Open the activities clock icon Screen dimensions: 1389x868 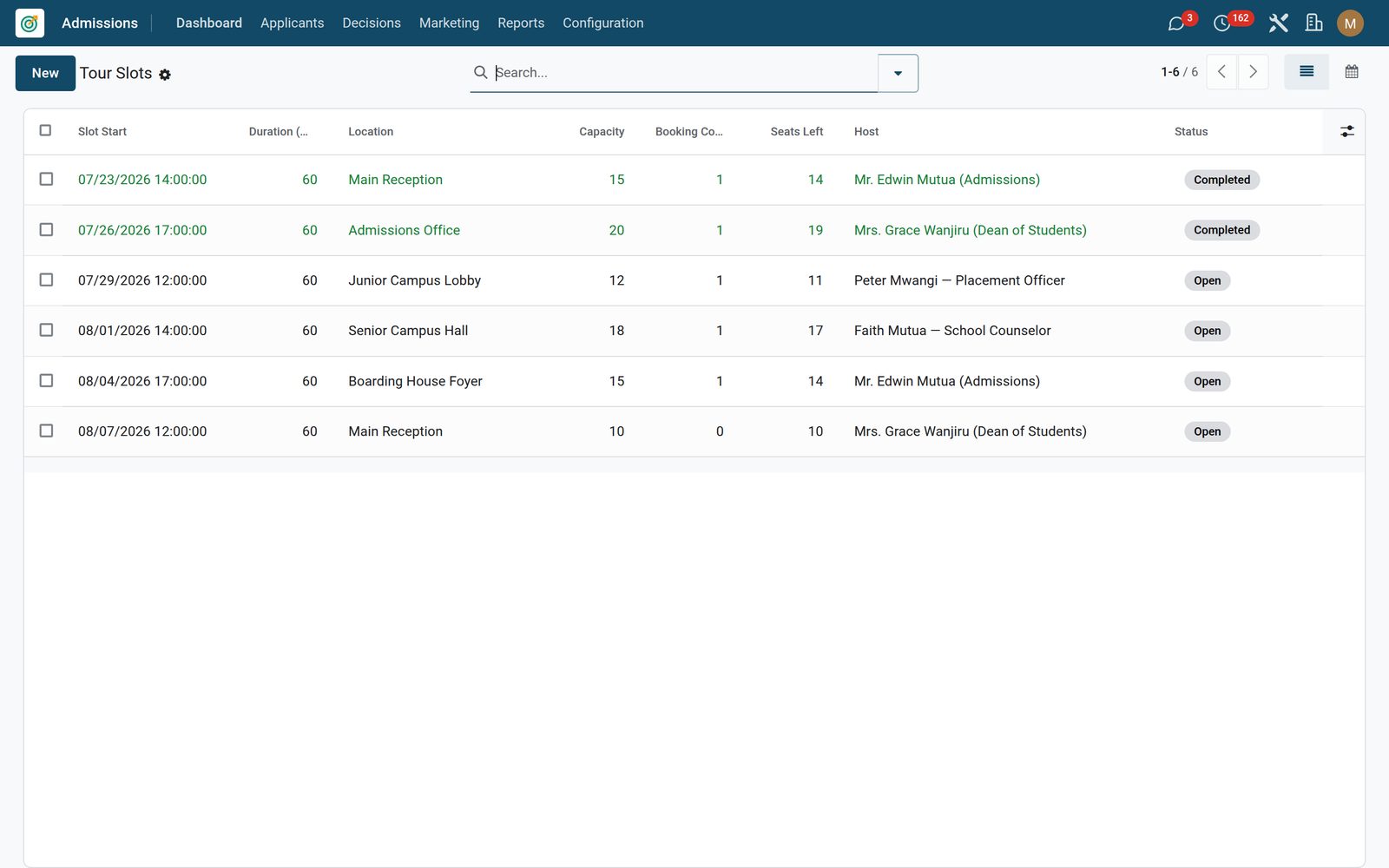(1221, 23)
